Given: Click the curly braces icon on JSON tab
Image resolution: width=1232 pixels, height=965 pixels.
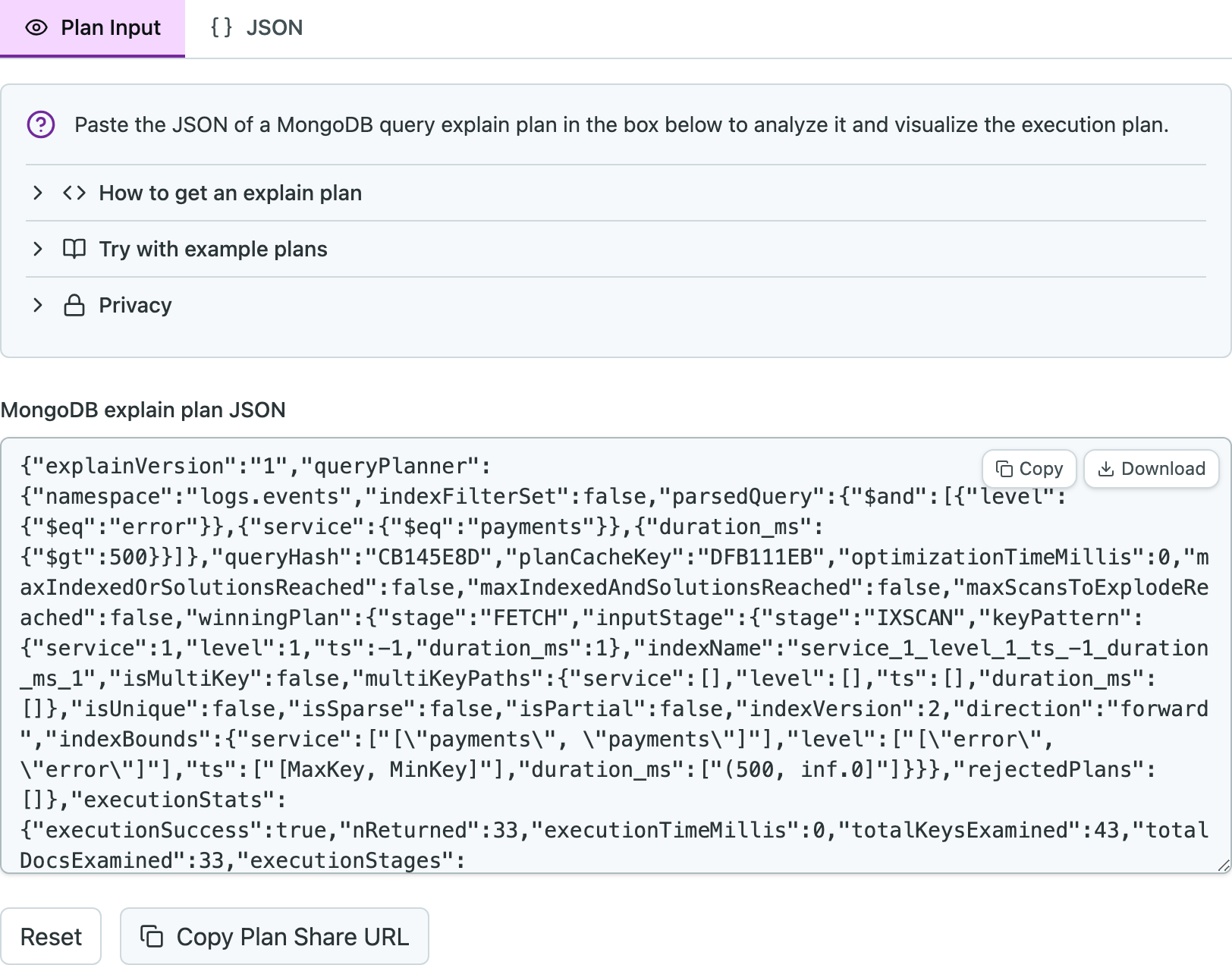Looking at the screenshot, I should click(222, 28).
